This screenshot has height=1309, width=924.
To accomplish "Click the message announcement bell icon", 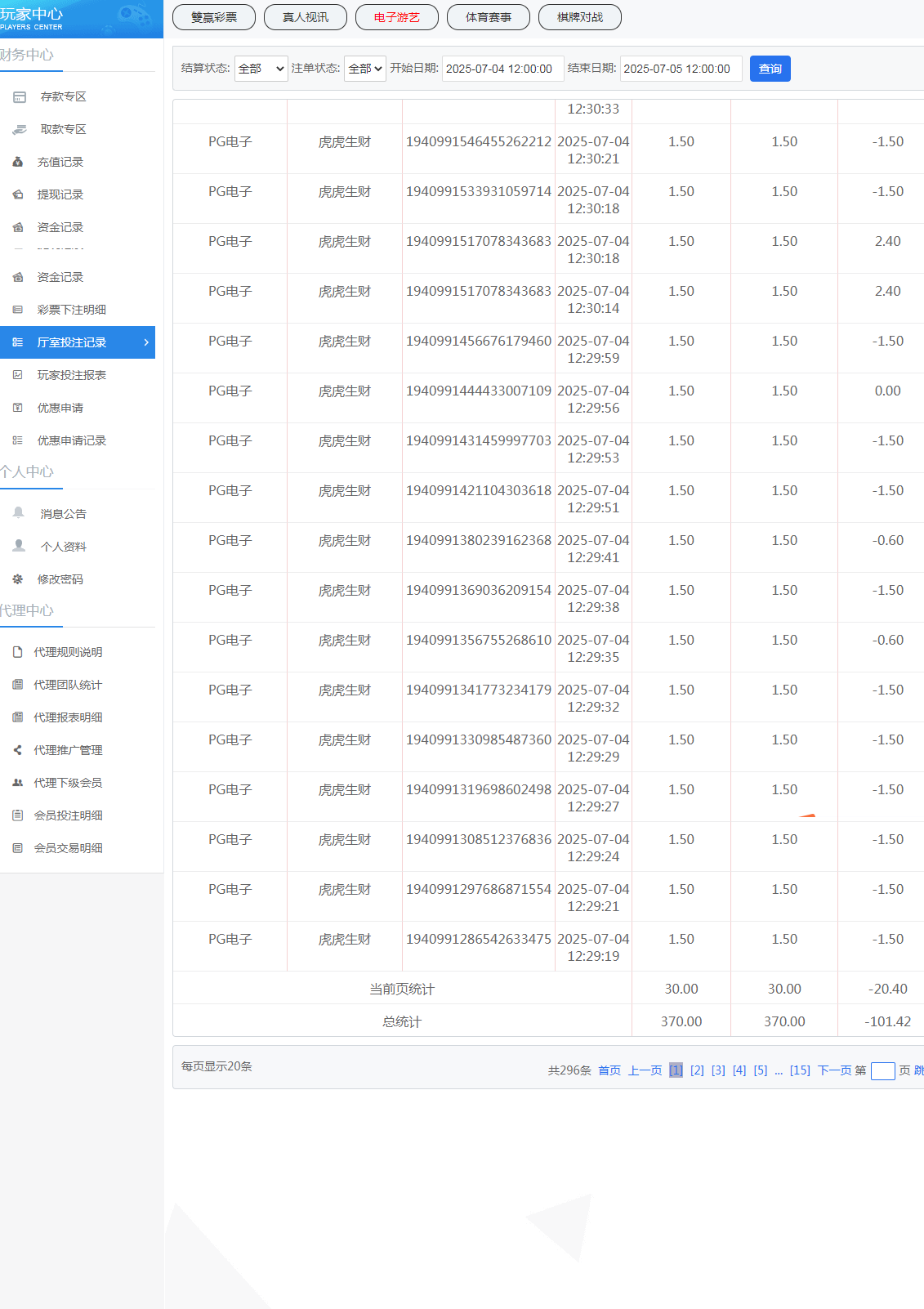I will click(x=19, y=513).
